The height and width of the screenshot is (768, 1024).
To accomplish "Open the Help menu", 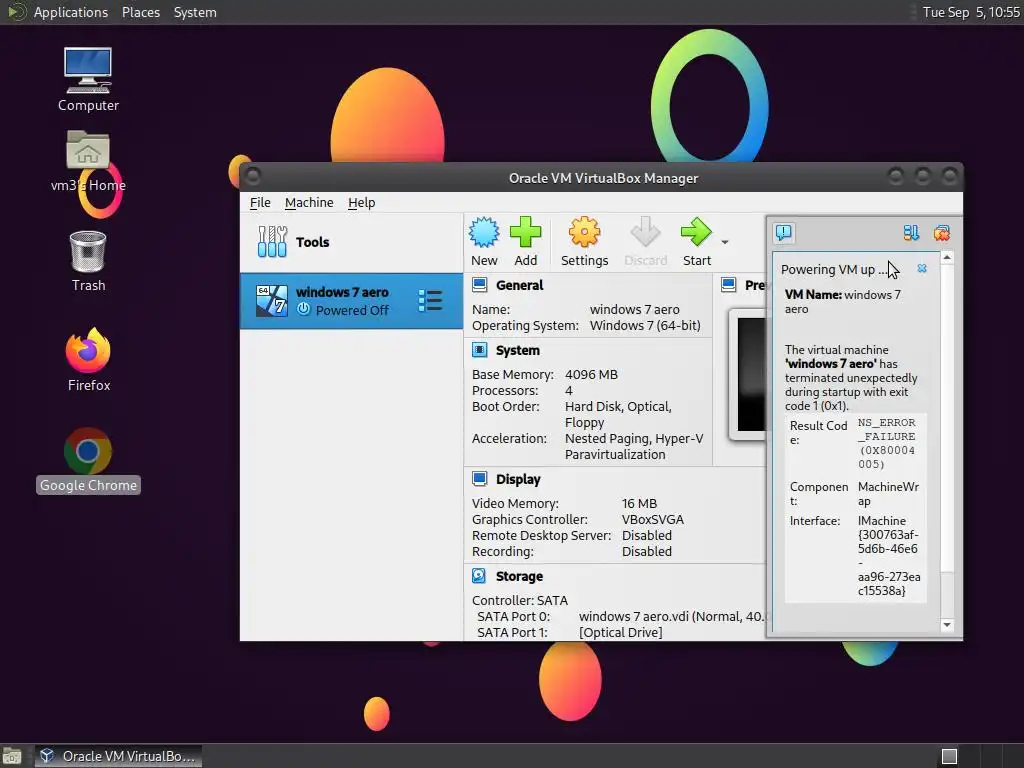I will click(361, 202).
